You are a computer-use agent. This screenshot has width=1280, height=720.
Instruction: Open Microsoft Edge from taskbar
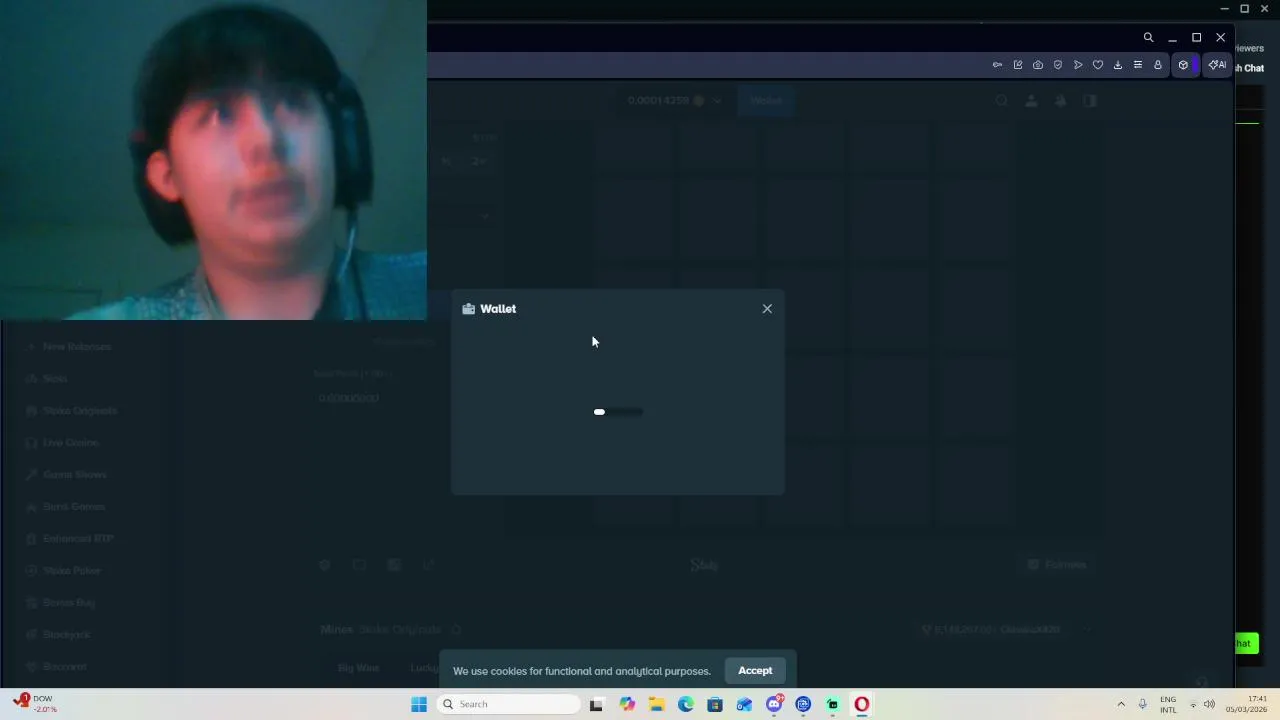[686, 704]
